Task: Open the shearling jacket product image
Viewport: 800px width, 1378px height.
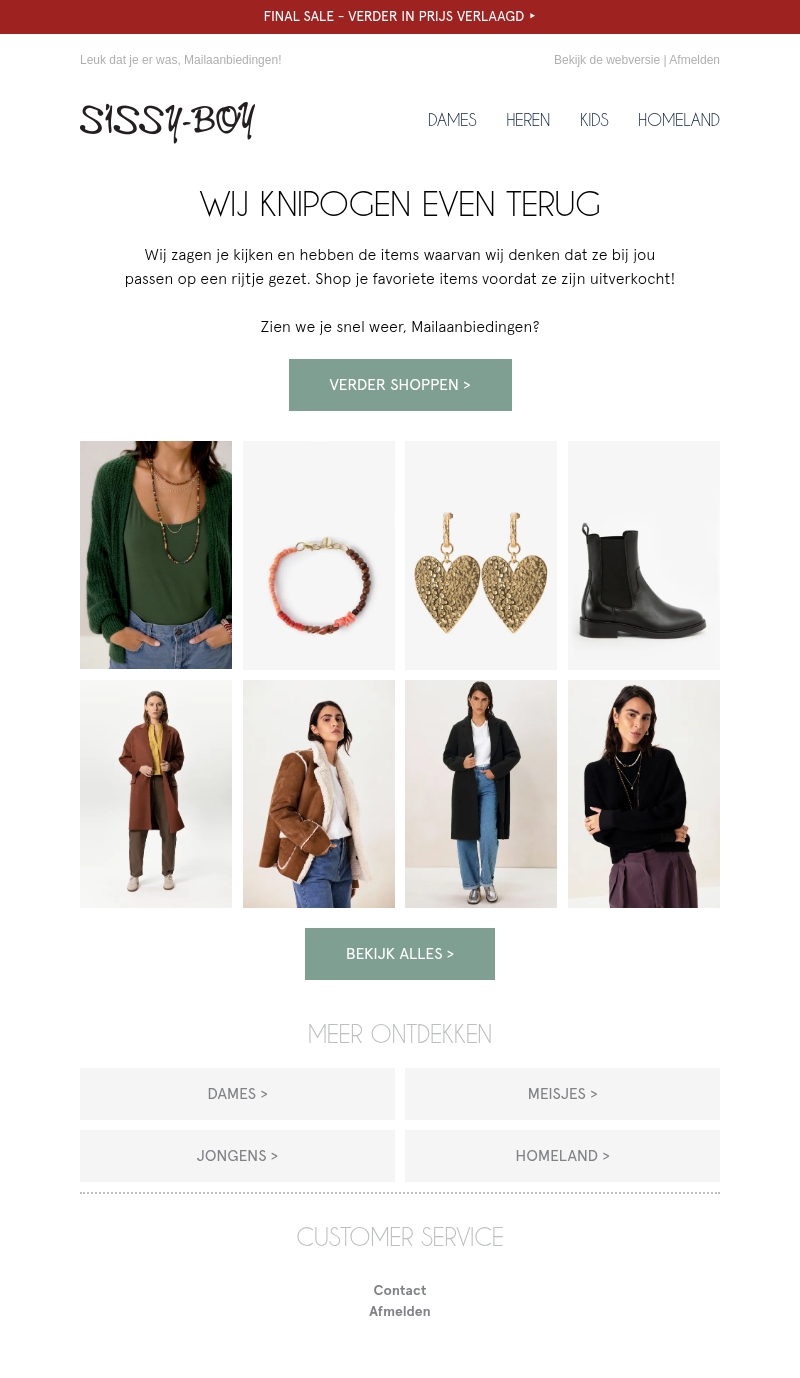Action: pyautogui.click(x=319, y=794)
